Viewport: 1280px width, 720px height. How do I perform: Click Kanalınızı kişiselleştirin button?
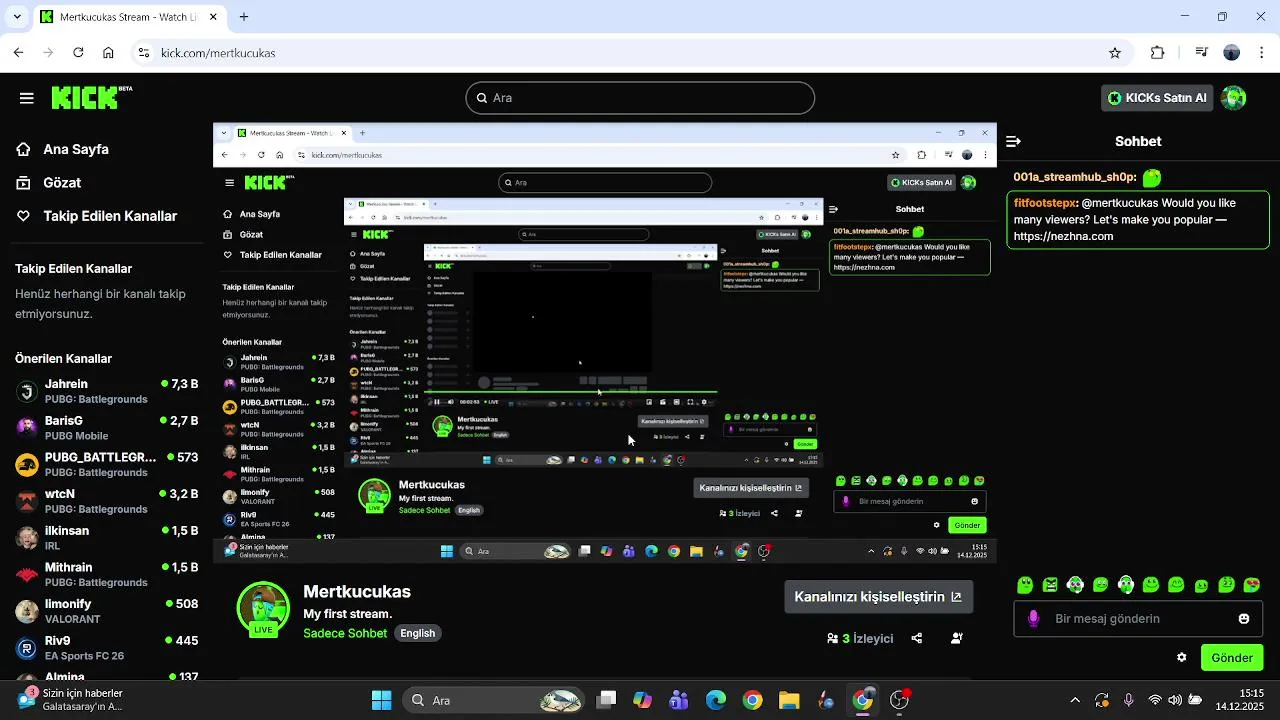pyautogui.click(x=878, y=597)
